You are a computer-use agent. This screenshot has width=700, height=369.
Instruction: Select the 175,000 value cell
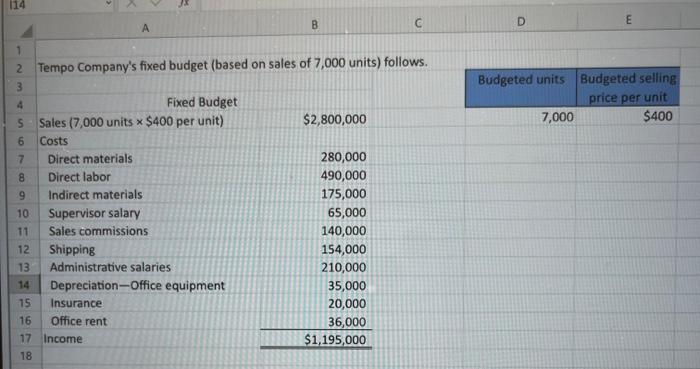[343, 194]
